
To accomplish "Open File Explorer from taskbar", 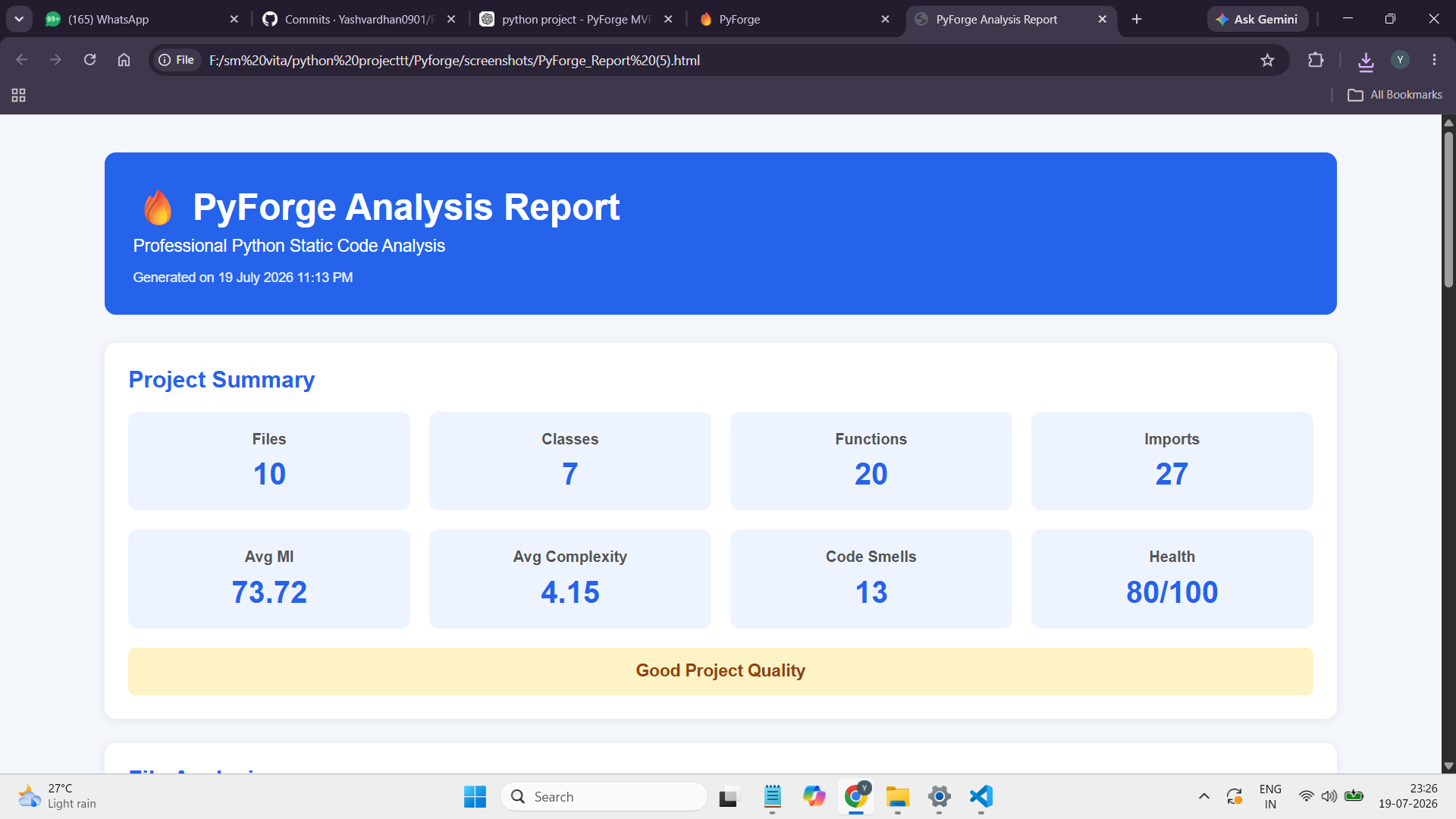I will click(897, 796).
